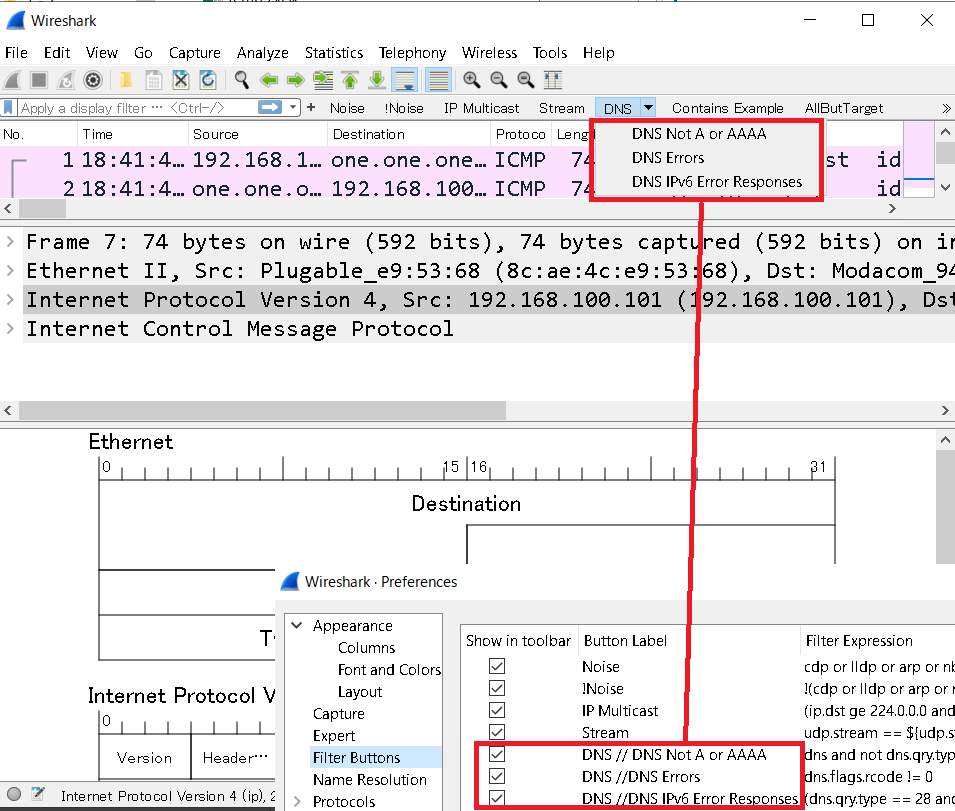Reset text to normal size

point(525,80)
